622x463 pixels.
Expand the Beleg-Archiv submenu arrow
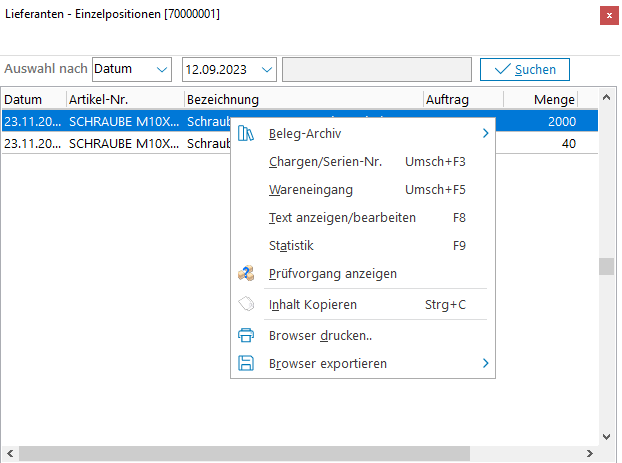click(486, 134)
